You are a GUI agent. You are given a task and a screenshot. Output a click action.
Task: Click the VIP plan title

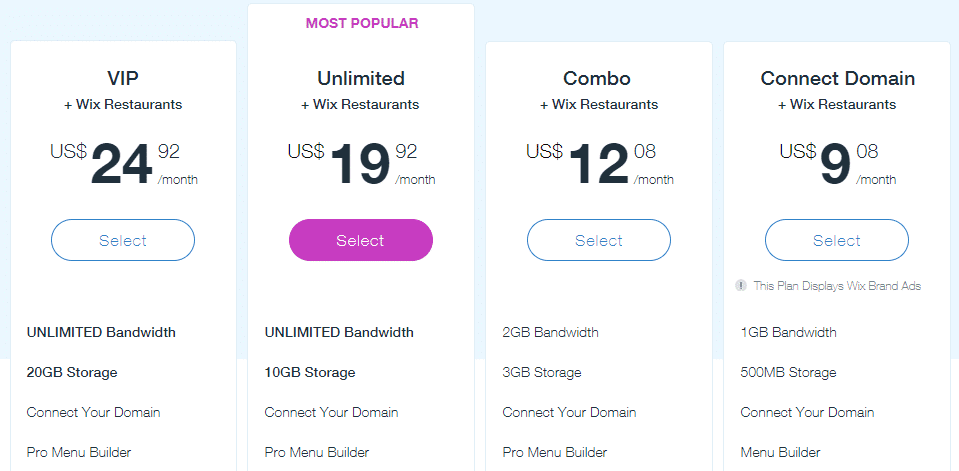pos(123,78)
